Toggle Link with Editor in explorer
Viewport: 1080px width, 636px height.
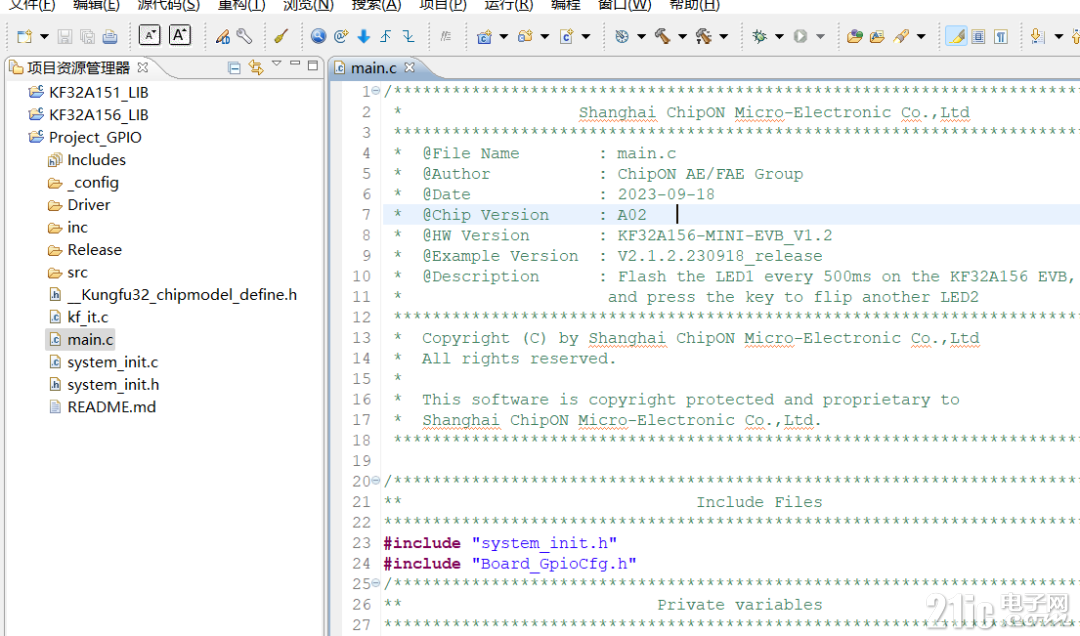point(256,68)
